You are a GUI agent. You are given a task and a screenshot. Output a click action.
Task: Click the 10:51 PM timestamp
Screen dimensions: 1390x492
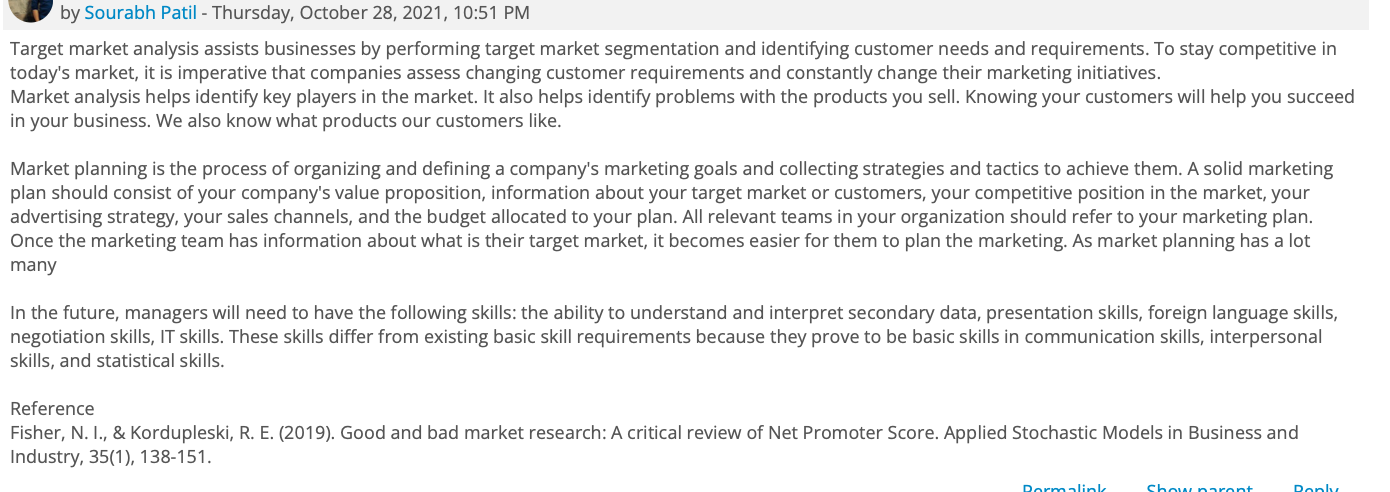(x=499, y=13)
